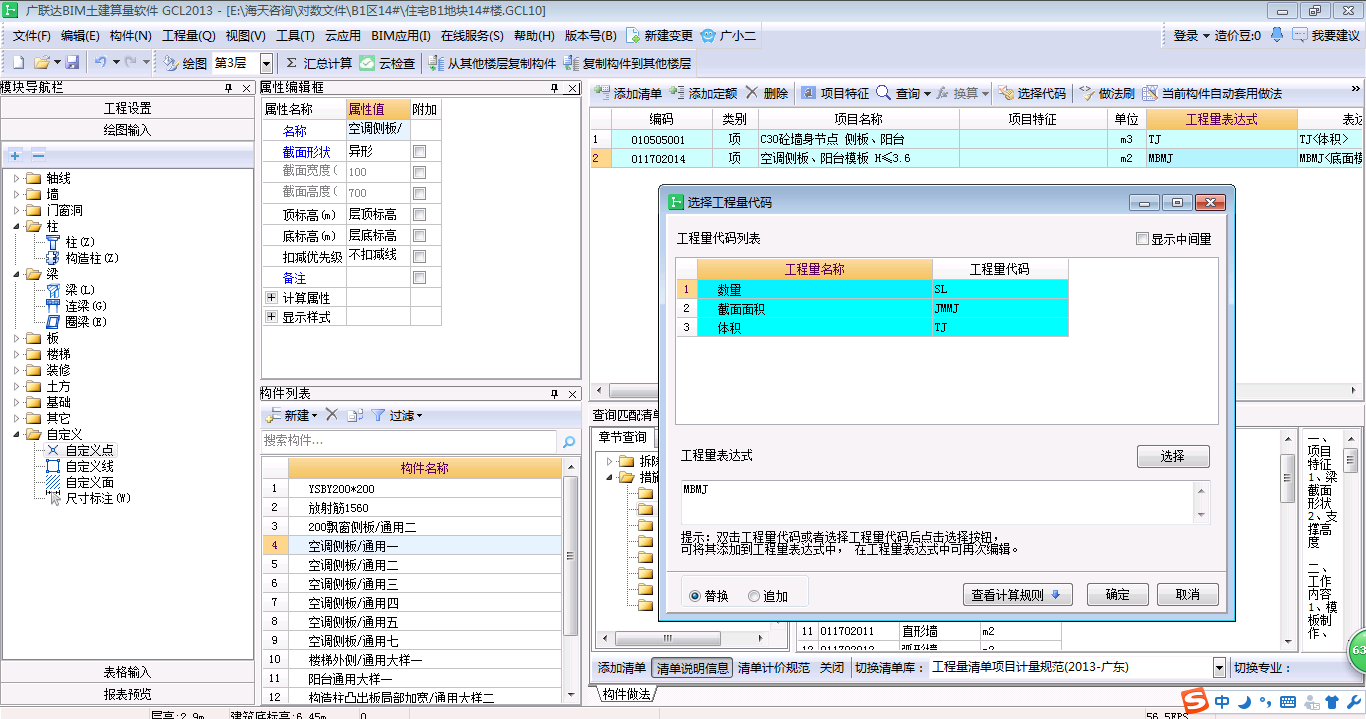Click 添加清单 toolbar icon
The height and width of the screenshot is (719, 1366).
602,93
